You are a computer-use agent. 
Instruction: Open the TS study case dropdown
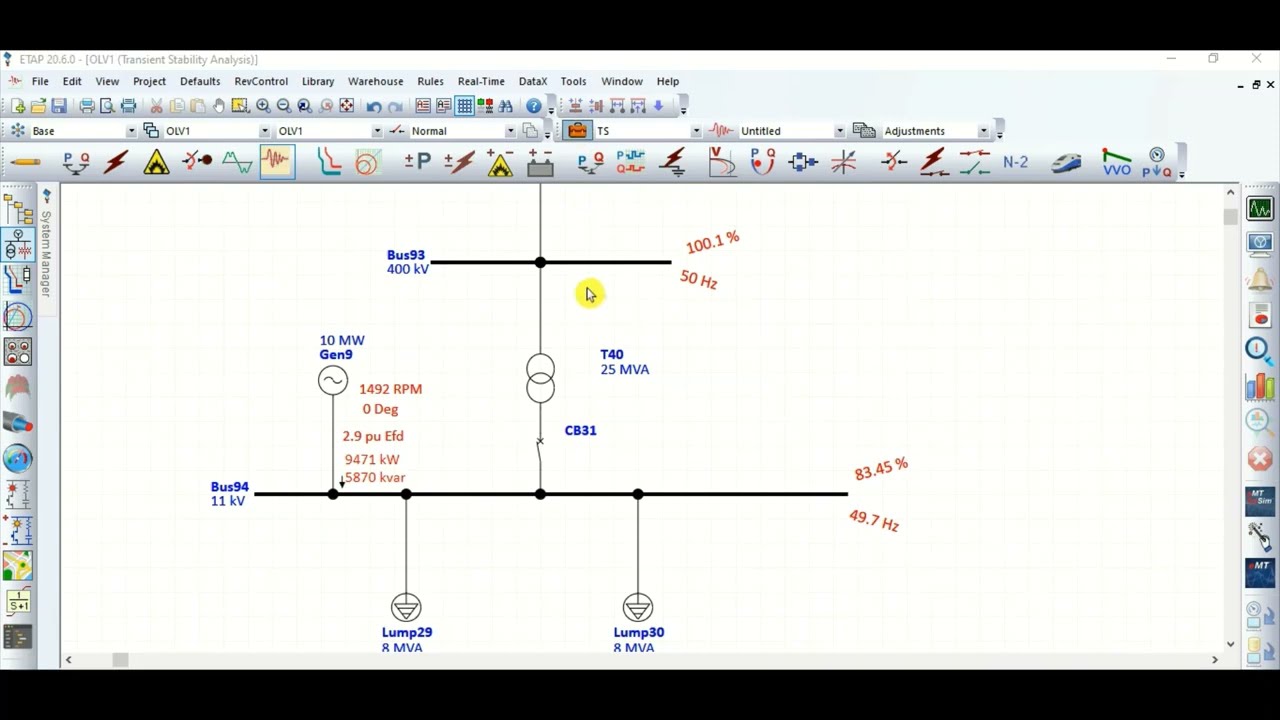click(x=695, y=131)
